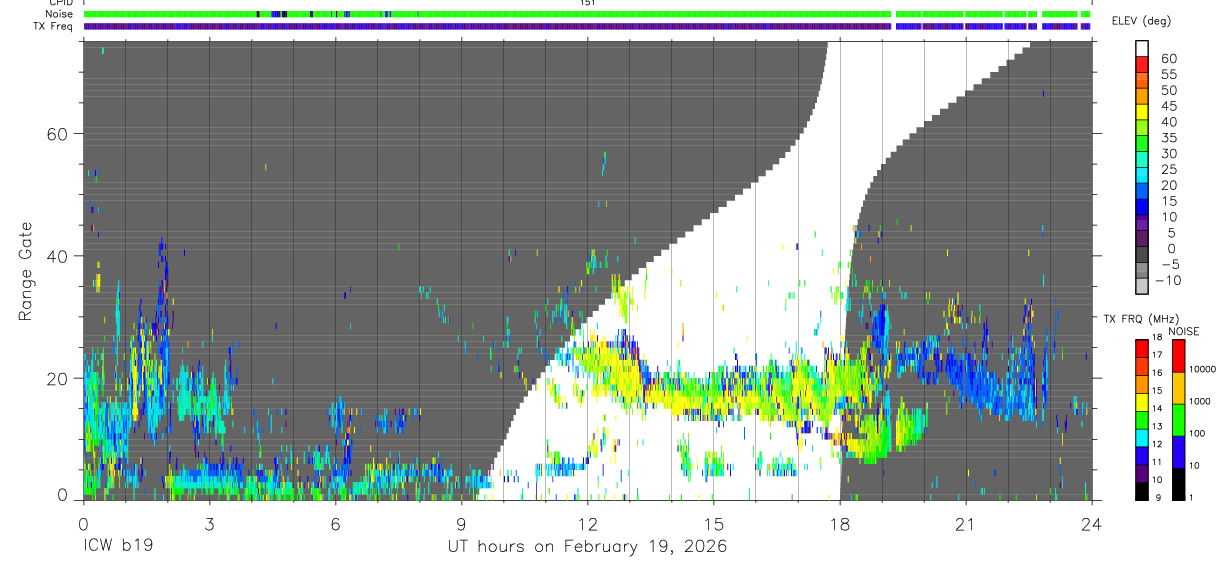
Task: Click the 'TX Freq' row label at top left
Action: (53, 26)
